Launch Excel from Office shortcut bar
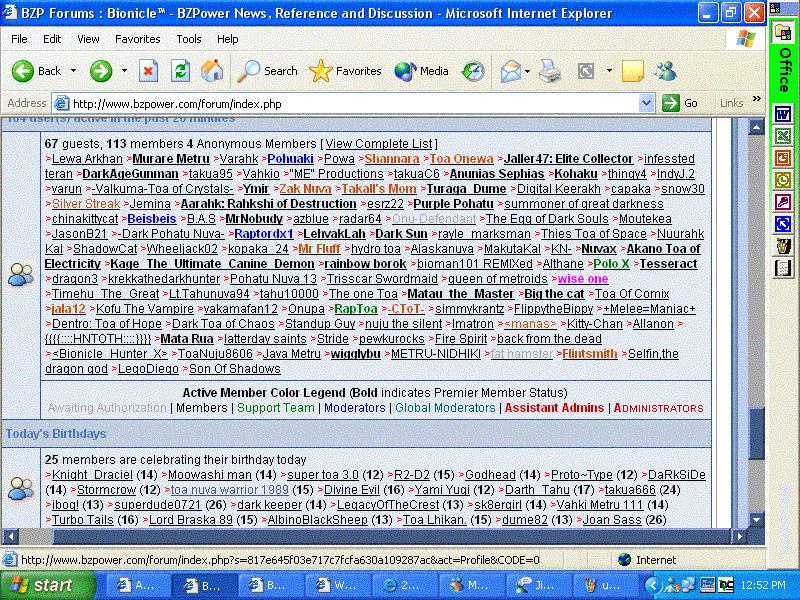 [x=783, y=135]
